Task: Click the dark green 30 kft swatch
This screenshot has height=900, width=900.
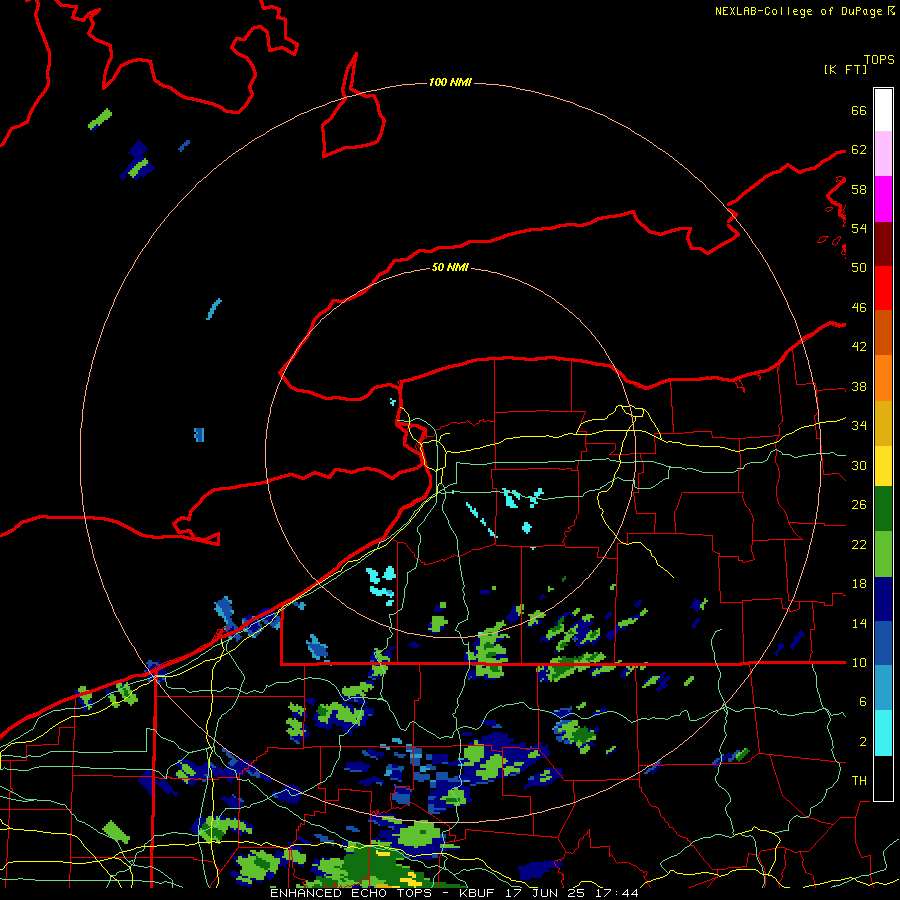Action: (883, 509)
